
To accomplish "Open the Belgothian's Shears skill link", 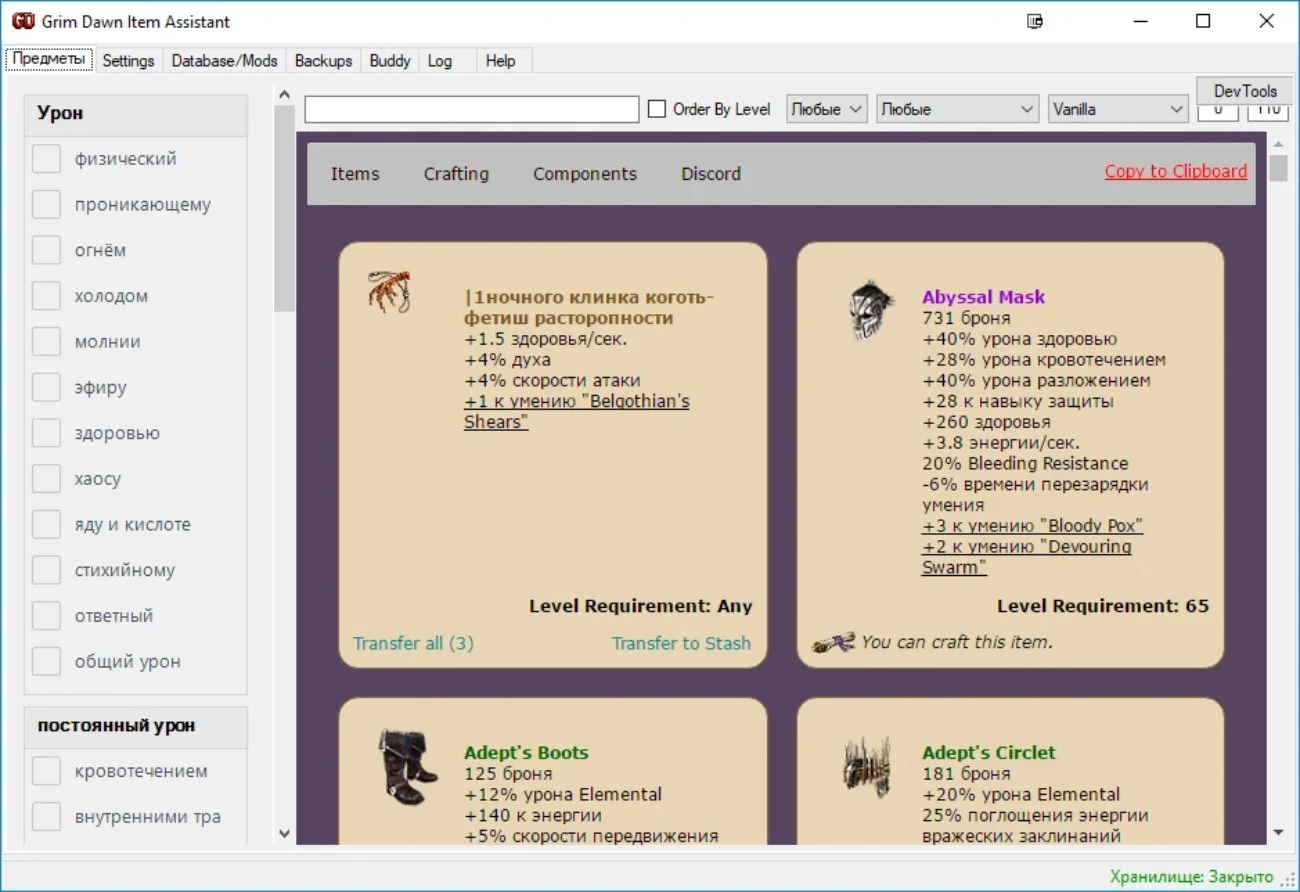I will (576, 412).
